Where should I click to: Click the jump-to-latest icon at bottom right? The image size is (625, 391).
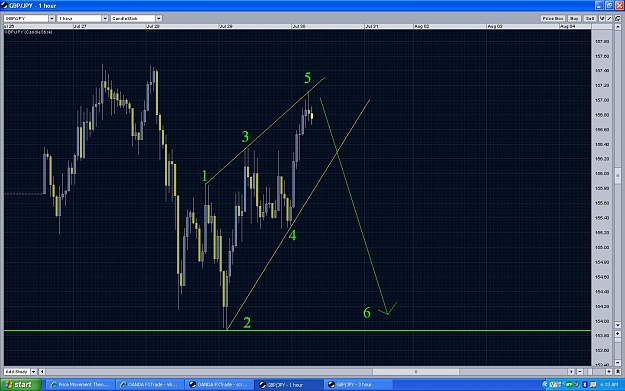click(x=618, y=371)
